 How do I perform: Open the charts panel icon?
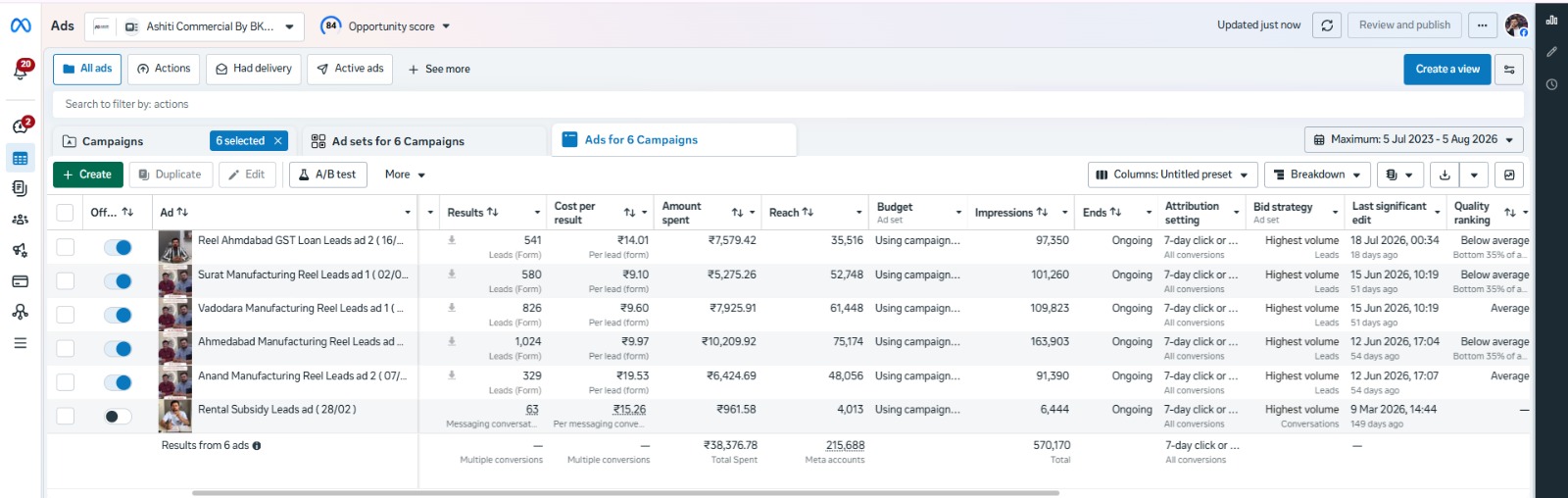1551,20
